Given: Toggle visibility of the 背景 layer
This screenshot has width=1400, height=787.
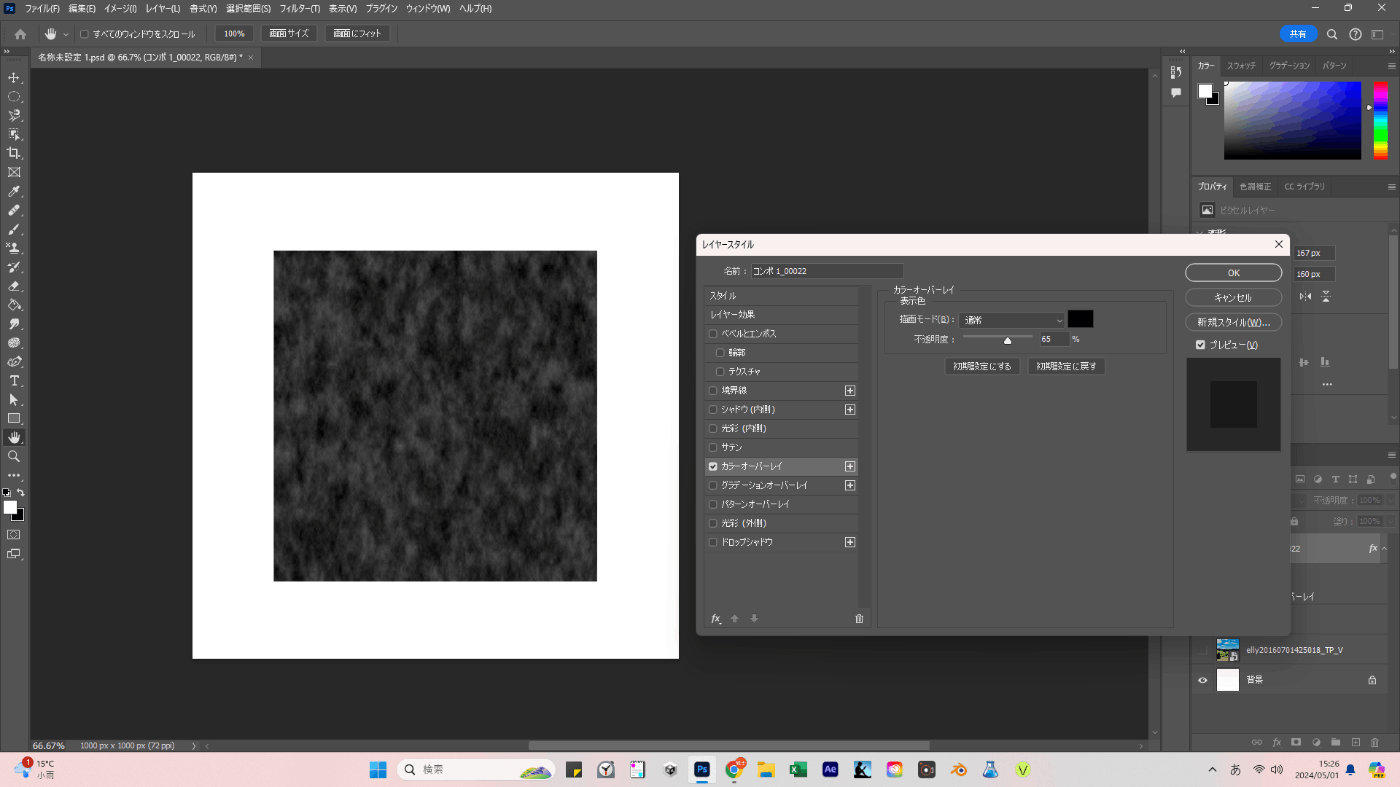Looking at the screenshot, I should pyautogui.click(x=1203, y=680).
